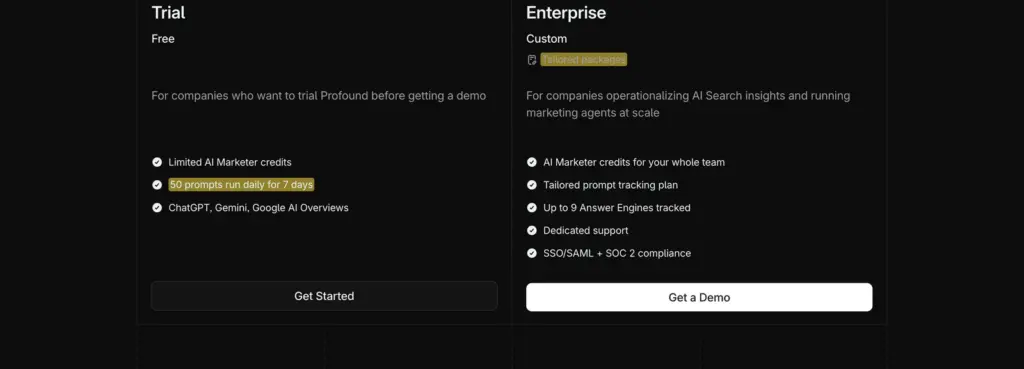The width and height of the screenshot is (1024, 369).
Task: Click the highlighted Tailored packages text
Action: pos(584,59)
